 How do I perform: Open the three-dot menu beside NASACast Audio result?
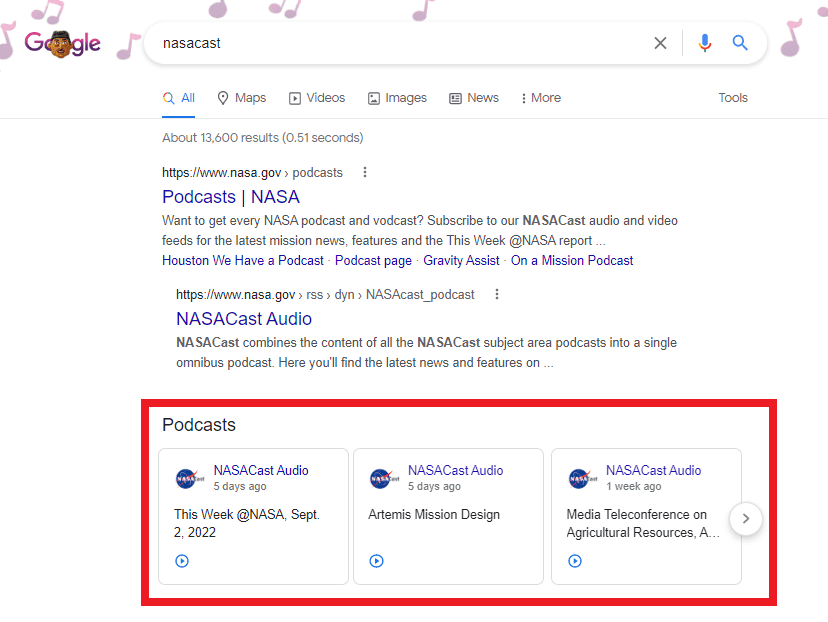pyautogui.click(x=497, y=294)
